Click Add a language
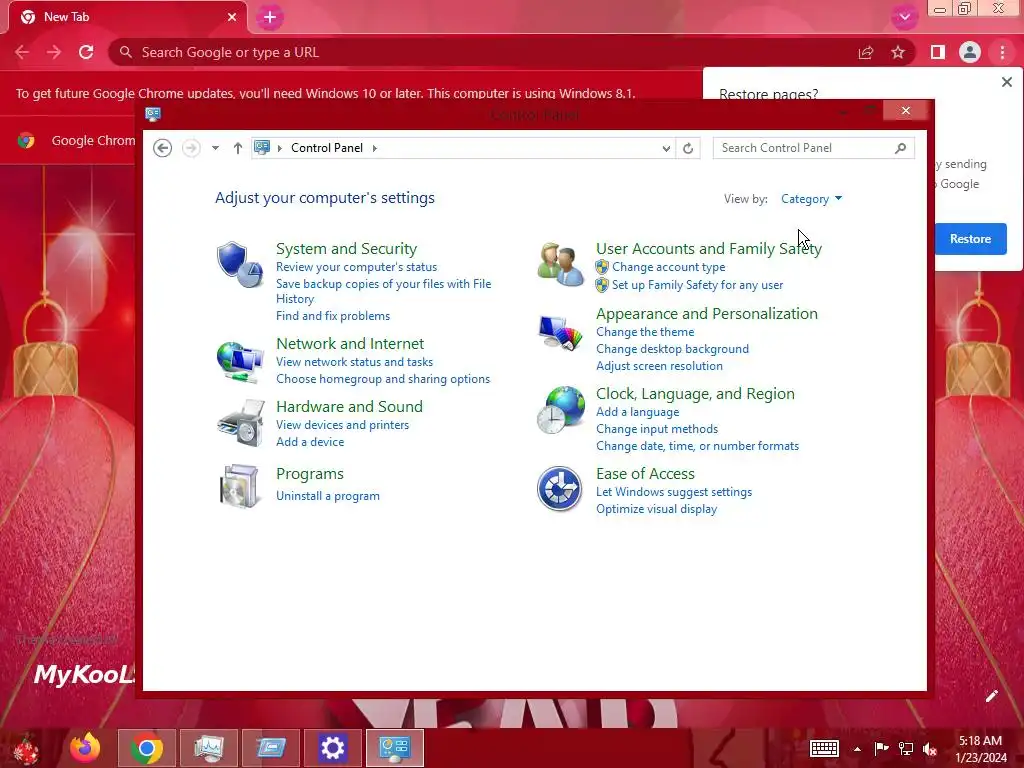This screenshot has width=1024, height=768. [x=637, y=412]
